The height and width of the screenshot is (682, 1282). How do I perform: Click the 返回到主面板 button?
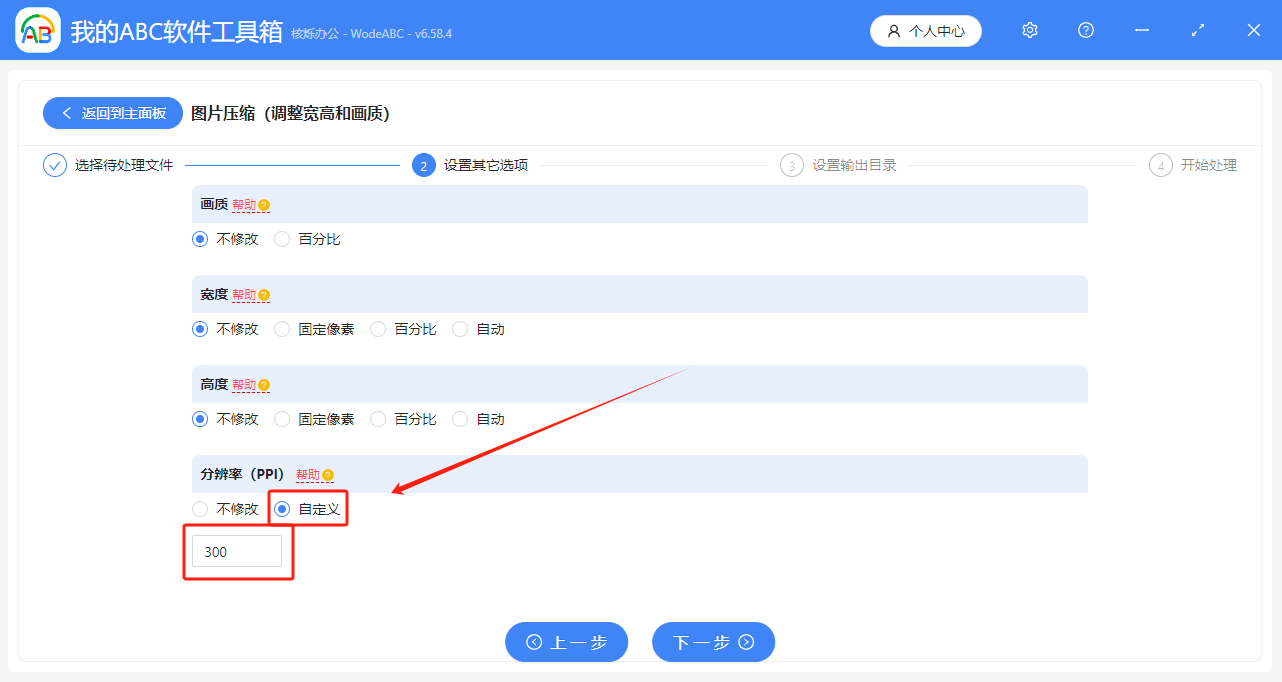[112, 113]
